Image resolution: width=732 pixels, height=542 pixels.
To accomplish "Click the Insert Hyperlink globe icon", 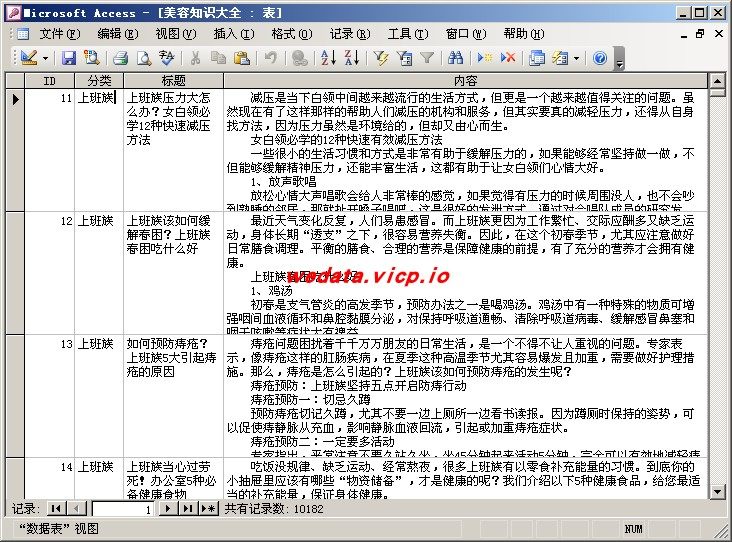I will pyautogui.click(x=299, y=58).
